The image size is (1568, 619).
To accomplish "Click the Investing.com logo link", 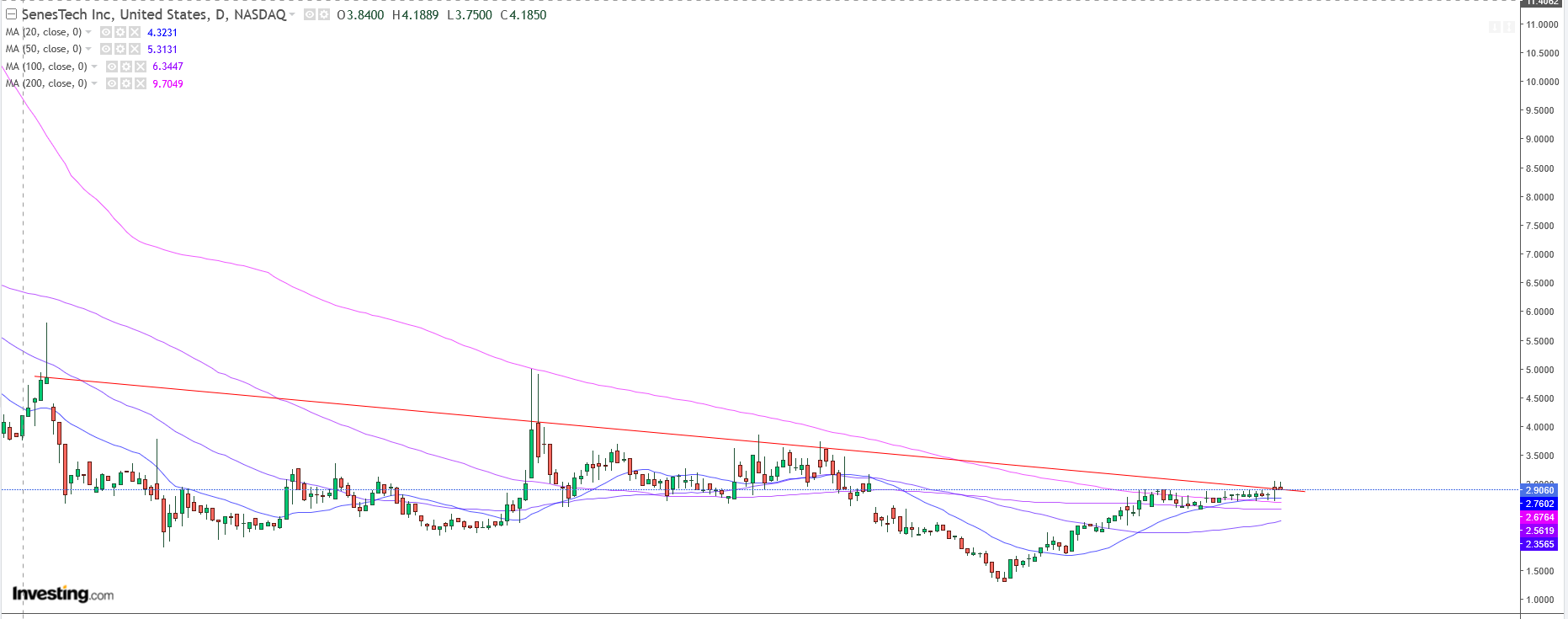I will click(x=62, y=594).
